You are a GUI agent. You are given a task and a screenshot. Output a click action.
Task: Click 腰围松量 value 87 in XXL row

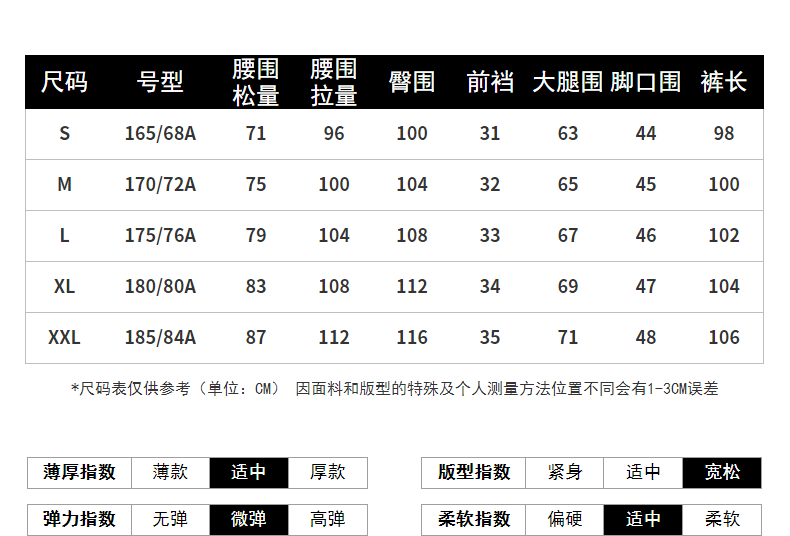pyautogui.click(x=255, y=337)
